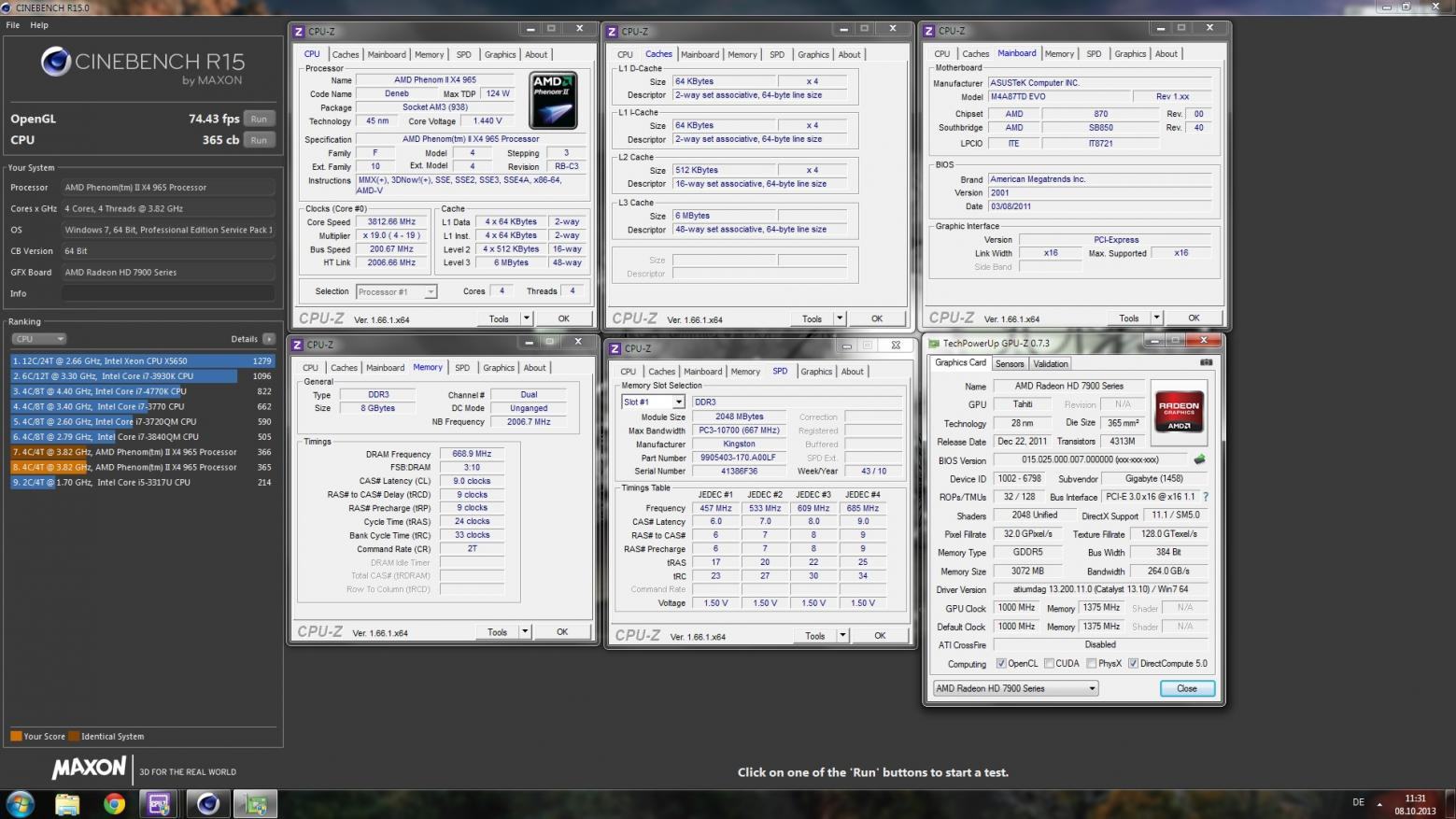Open the CPU ranking type dropdown in Cinebench
The width and height of the screenshot is (1456, 819).
tap(39, 339)
